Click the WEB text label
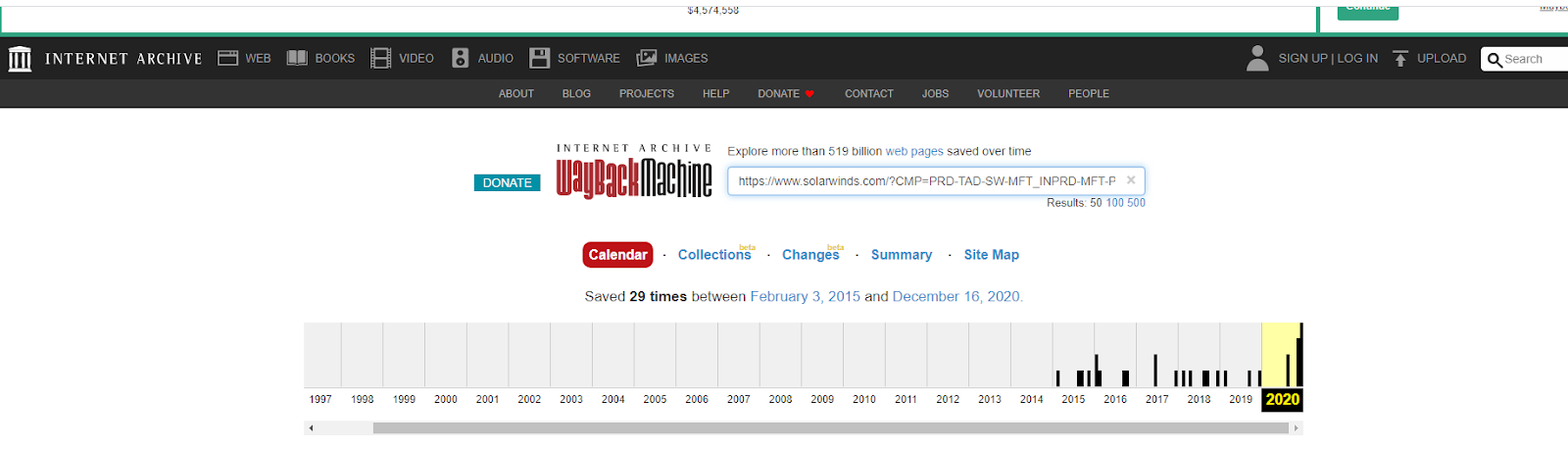1568x449 pixels. pyautogui.click(x=258, y=59)
